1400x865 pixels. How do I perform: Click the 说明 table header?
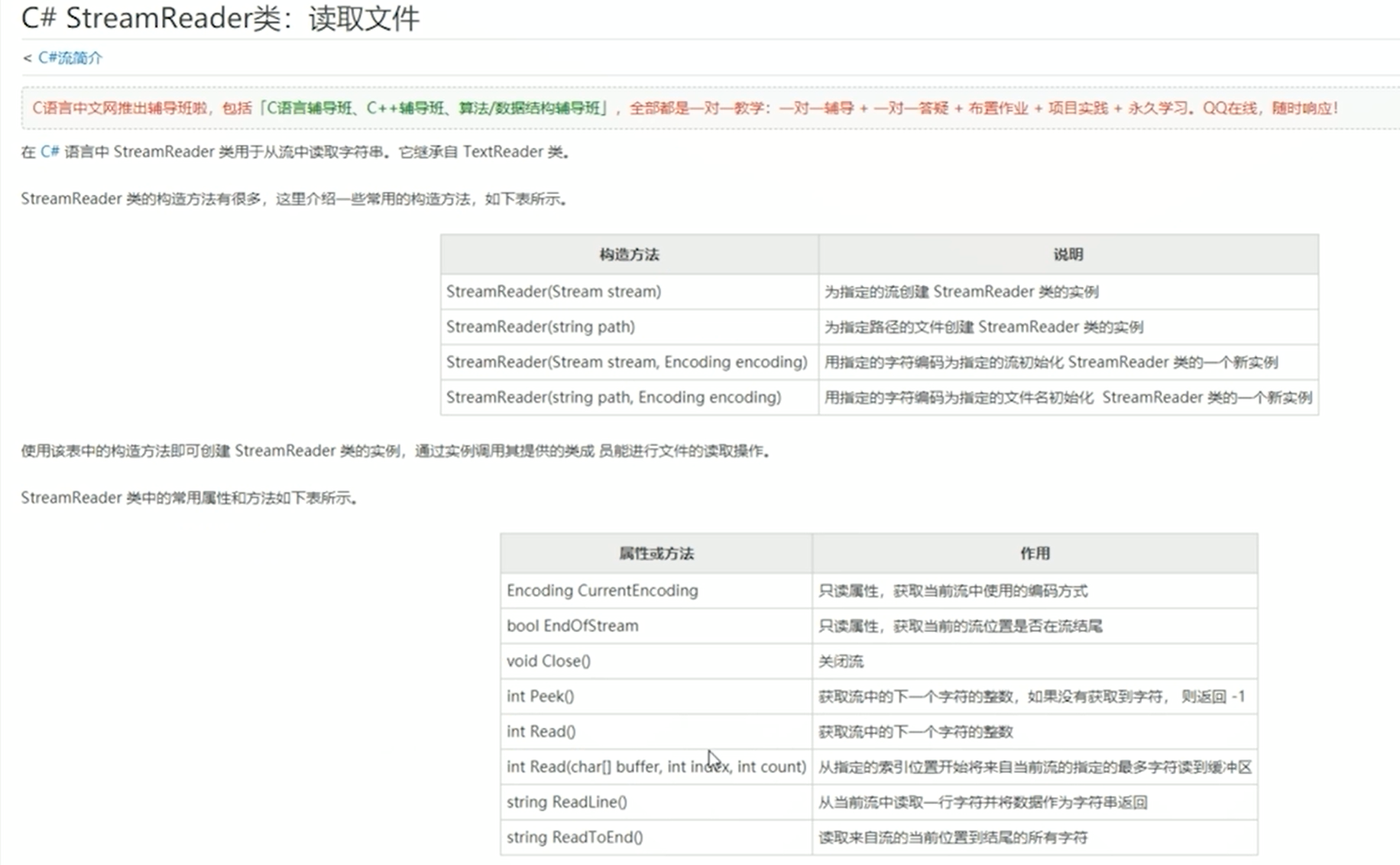tap(1068, 254)
